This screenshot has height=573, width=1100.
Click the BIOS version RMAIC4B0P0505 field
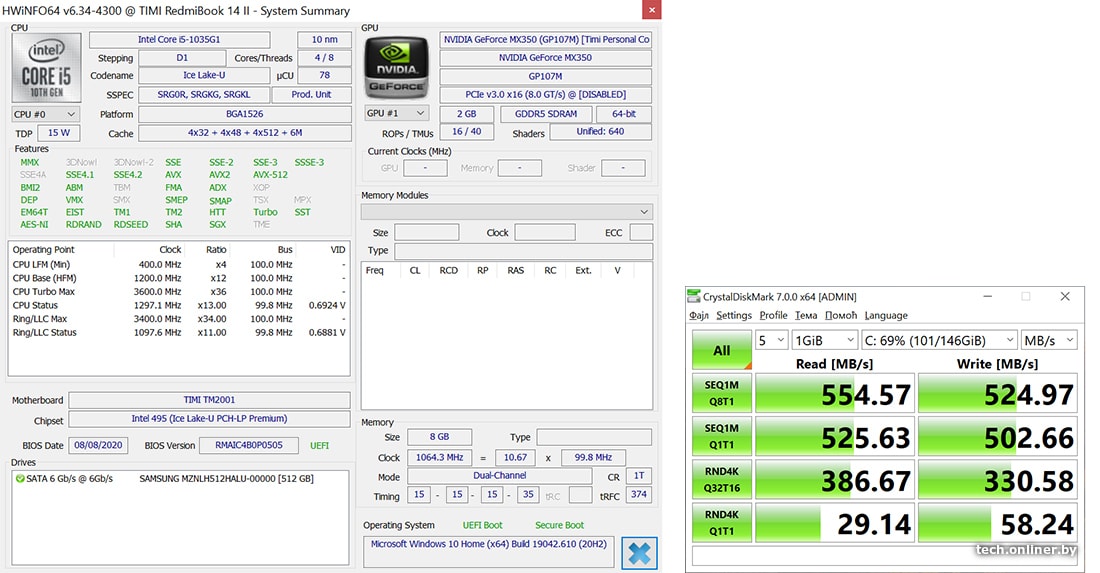(249, 445)
